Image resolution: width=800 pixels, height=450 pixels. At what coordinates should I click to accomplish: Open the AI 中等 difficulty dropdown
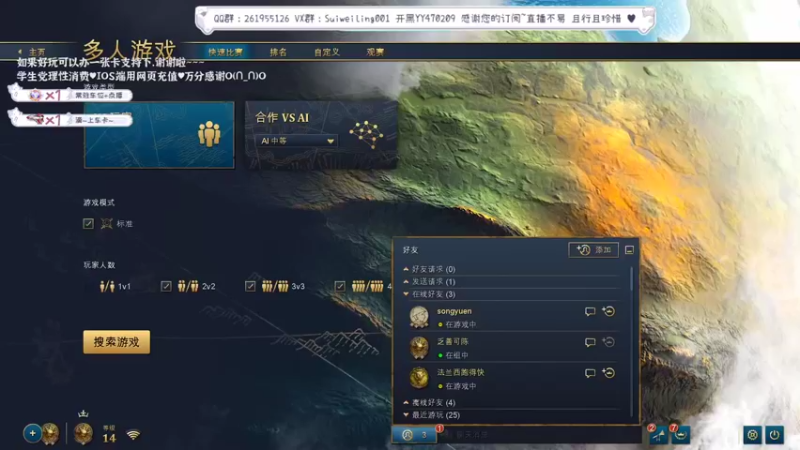click(x=296, y=141)
